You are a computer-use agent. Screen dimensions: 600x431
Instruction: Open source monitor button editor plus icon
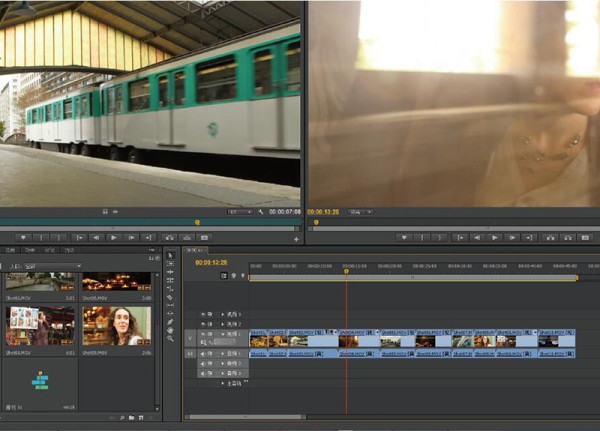(296, 239)
